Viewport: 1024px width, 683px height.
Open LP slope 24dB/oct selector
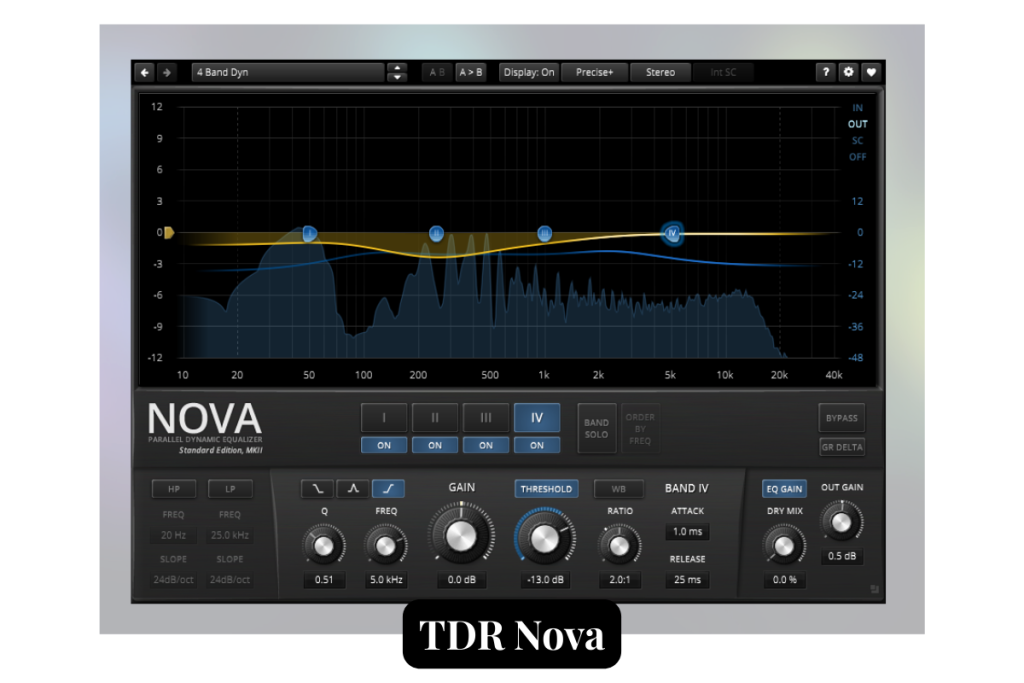click(x=230, y=579)
